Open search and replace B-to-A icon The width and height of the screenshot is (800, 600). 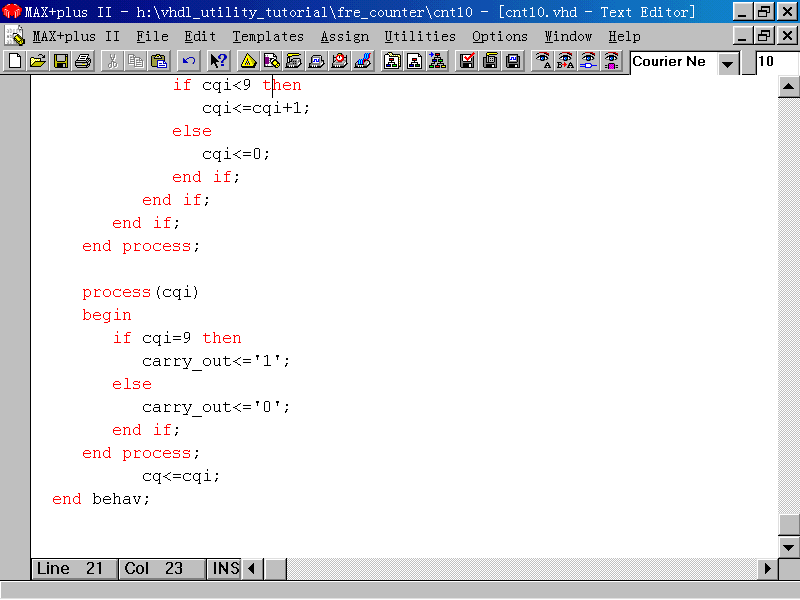click(x=566, y=61)
